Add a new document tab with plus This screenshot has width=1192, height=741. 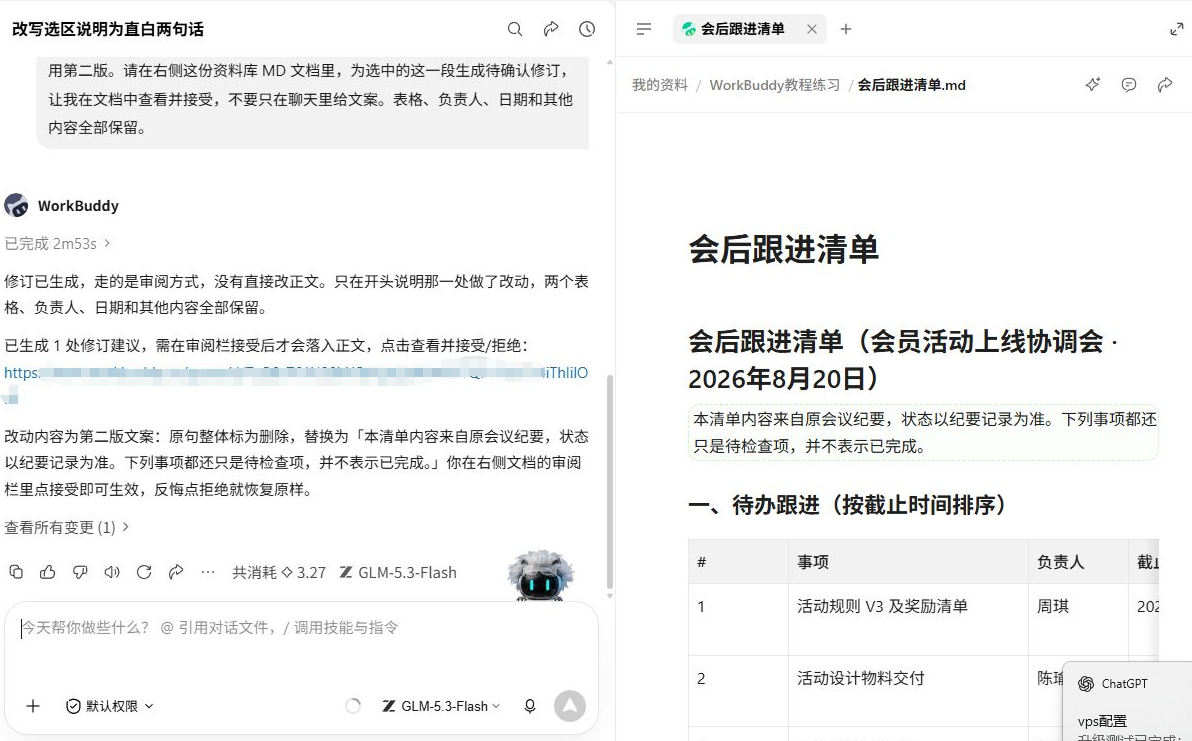tap(845, 29)
